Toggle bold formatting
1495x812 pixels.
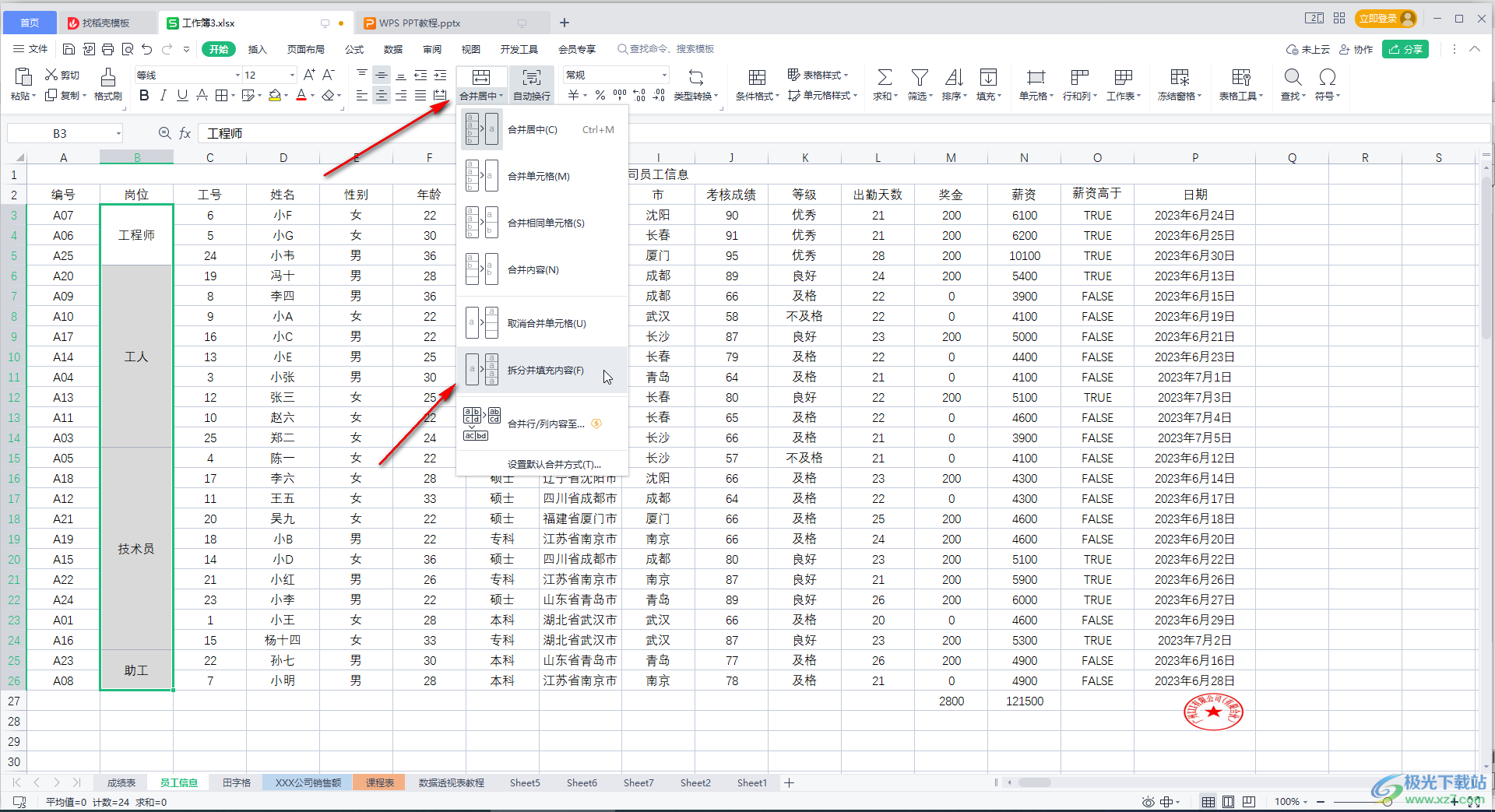(x=144, y=95)
